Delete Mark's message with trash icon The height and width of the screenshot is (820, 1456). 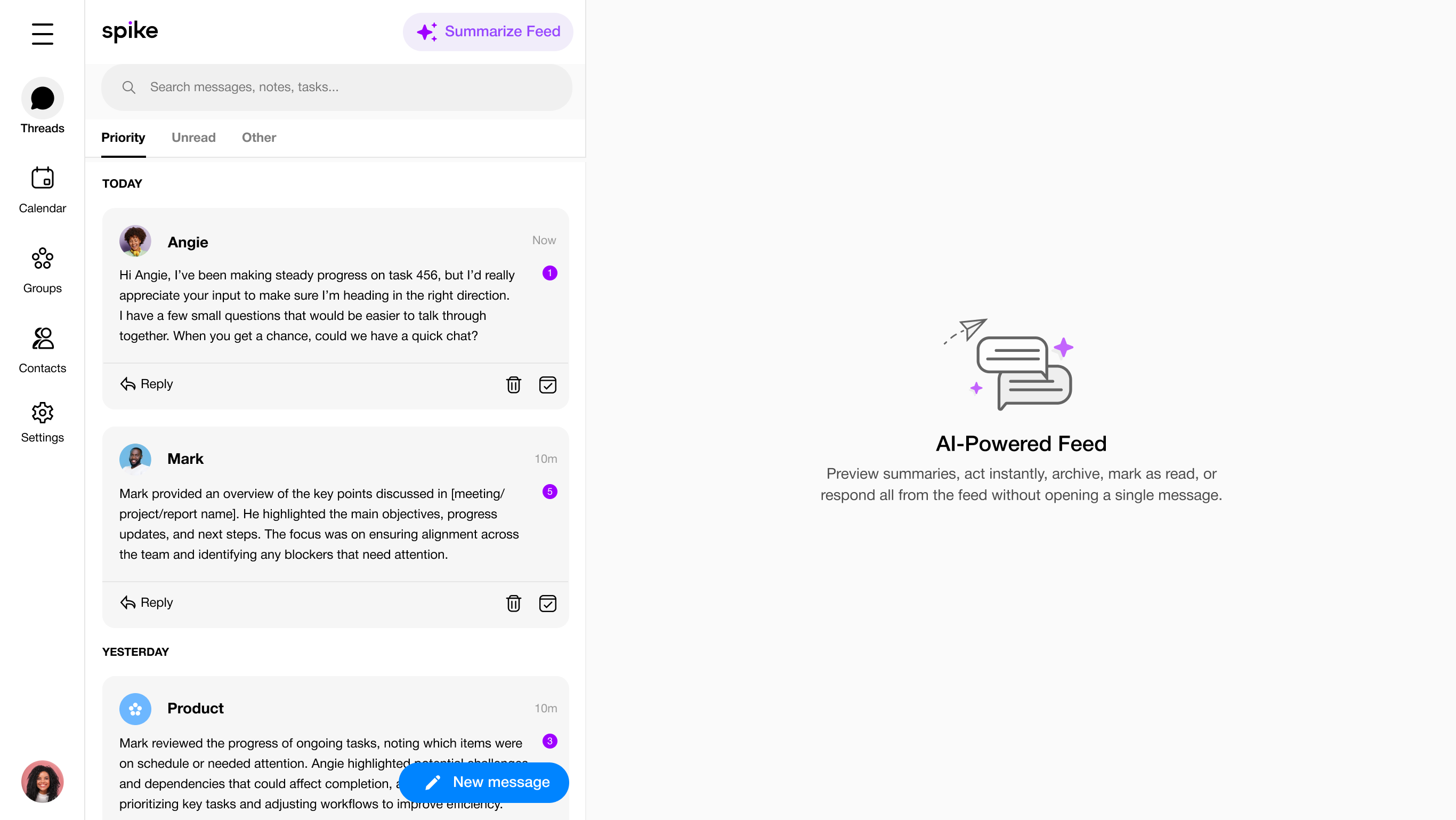pyautogui.click(x=513, y=603)
